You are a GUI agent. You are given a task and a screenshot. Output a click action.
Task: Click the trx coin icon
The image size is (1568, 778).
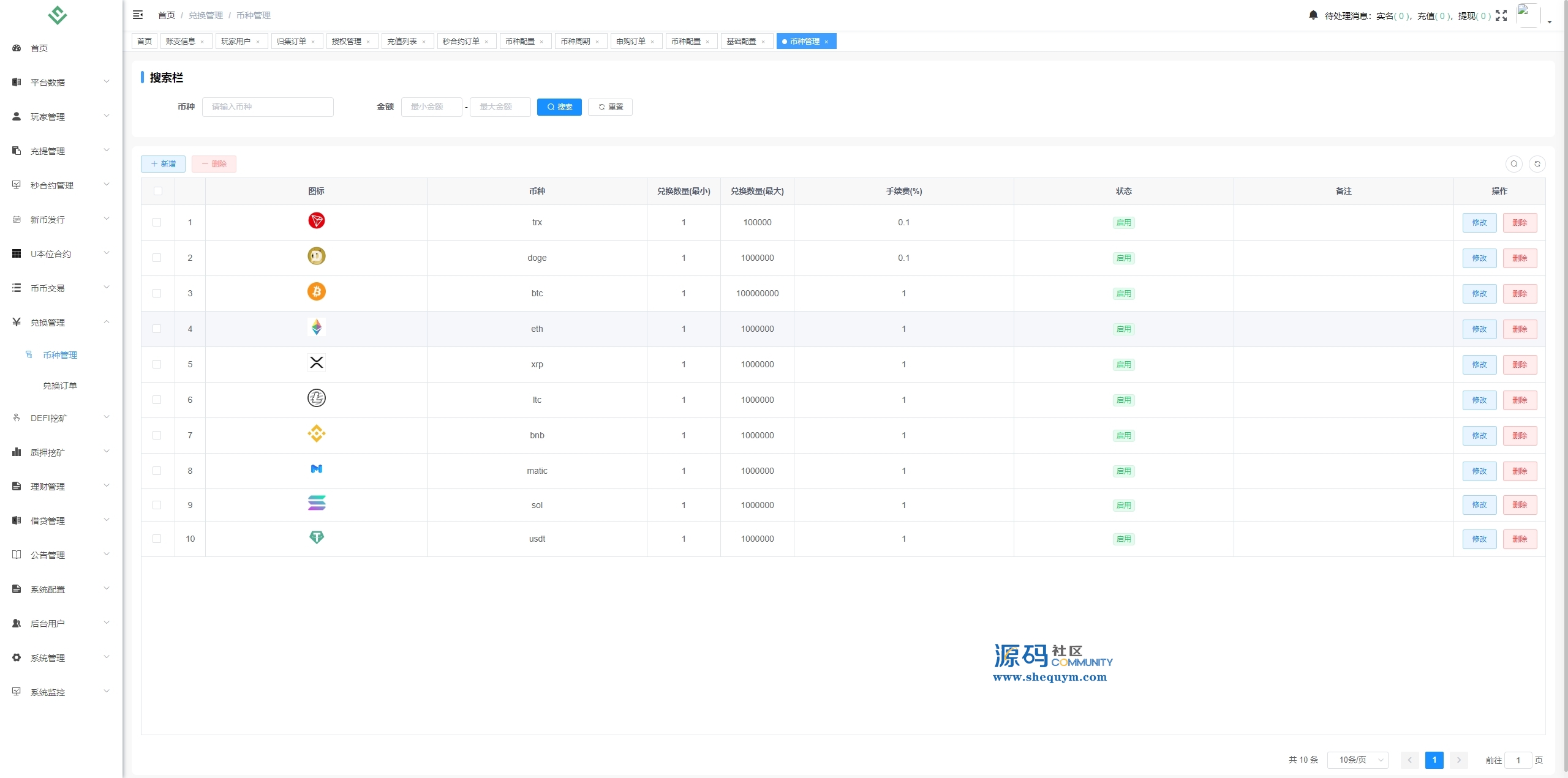(x=316, y=221)
